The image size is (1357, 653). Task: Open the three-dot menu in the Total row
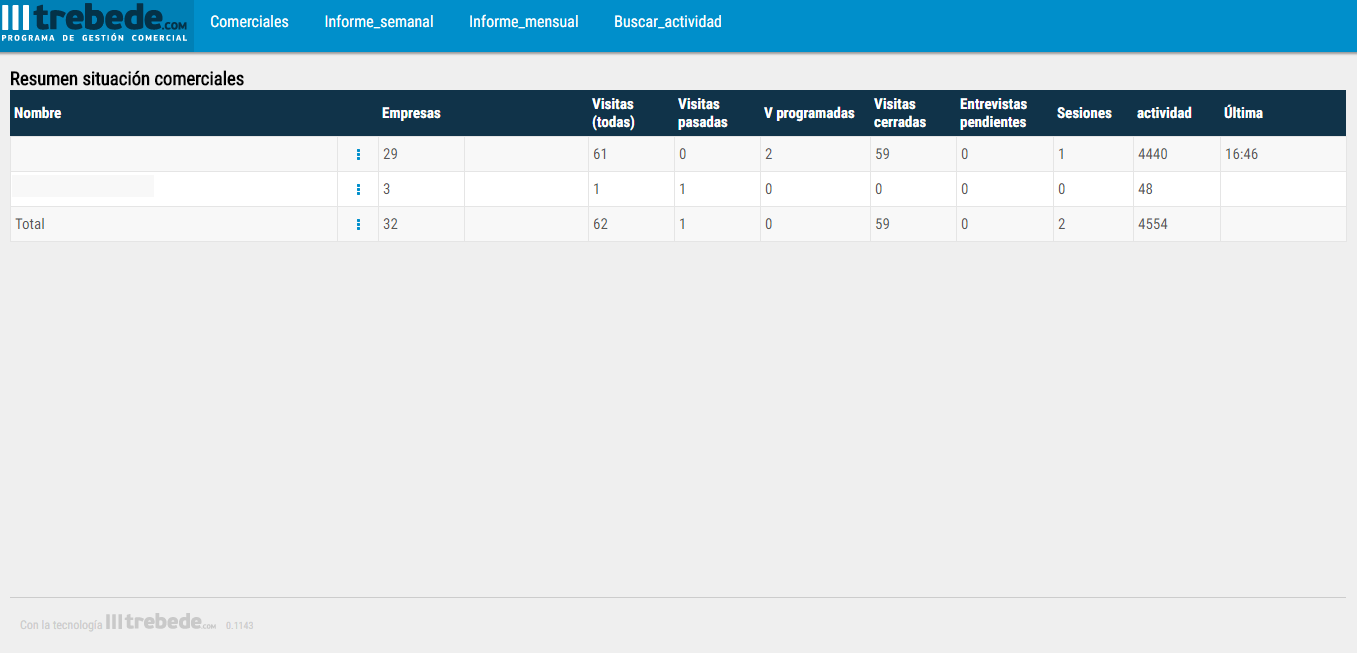tap(358, 224)
